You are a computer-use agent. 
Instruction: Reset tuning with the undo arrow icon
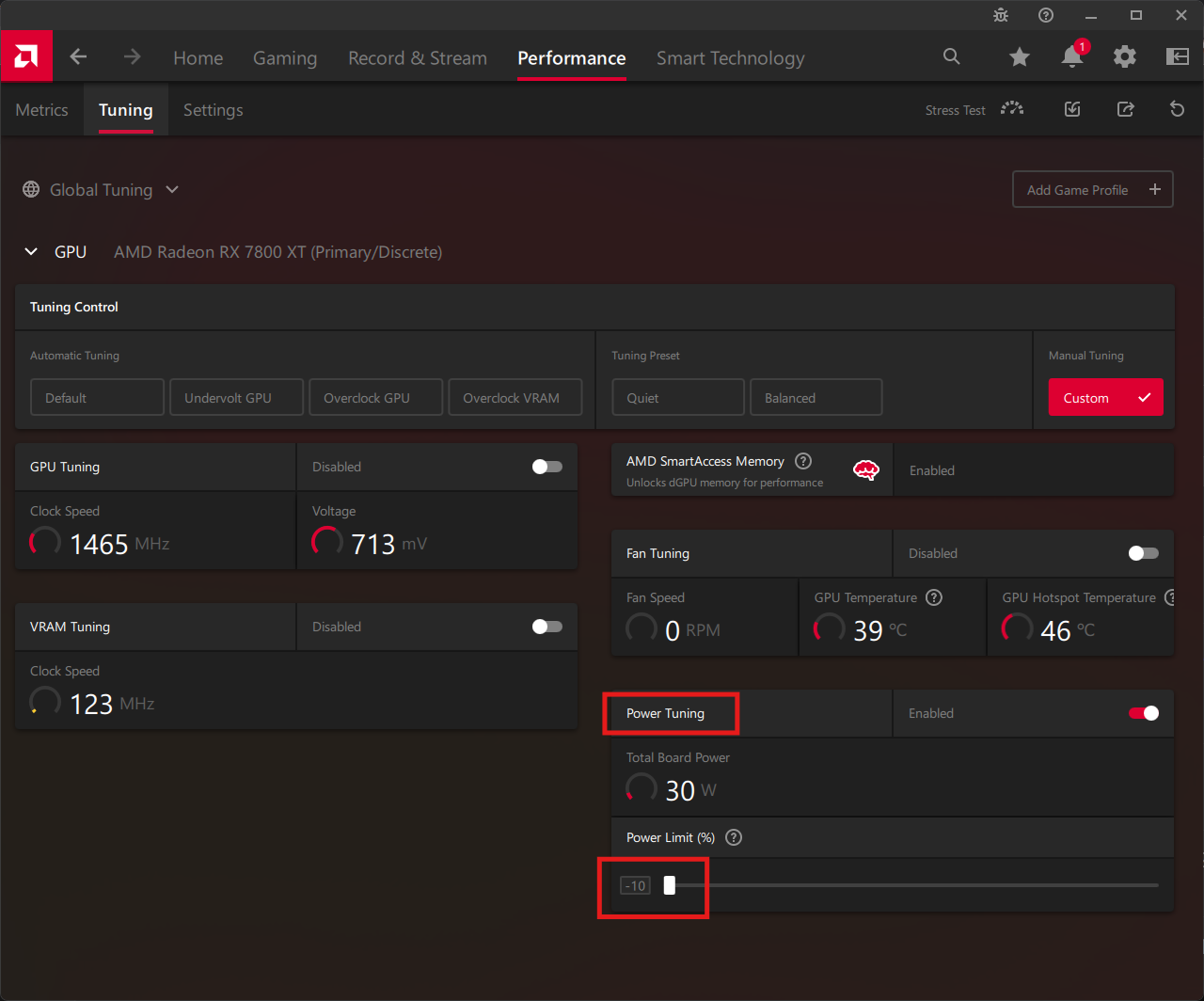click(x=1177, y=109)
